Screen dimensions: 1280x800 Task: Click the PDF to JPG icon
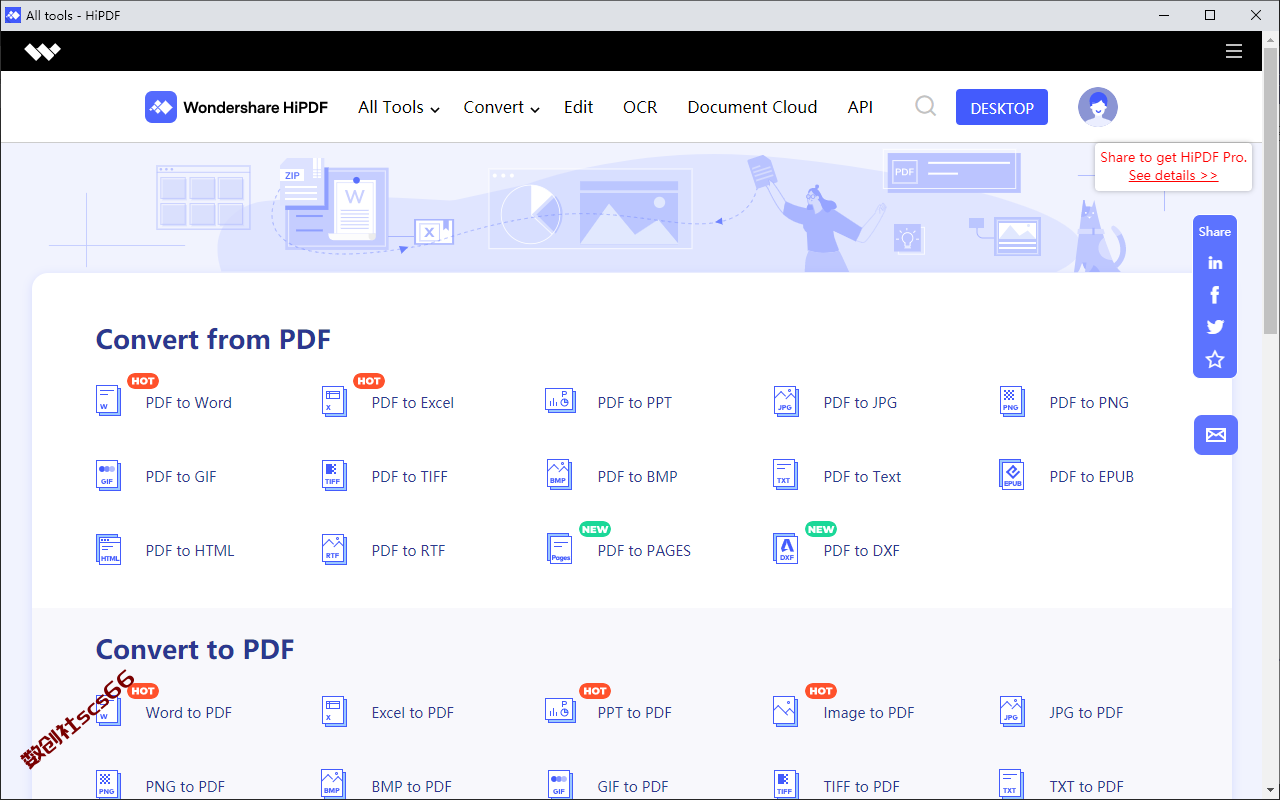coord(786,402)
